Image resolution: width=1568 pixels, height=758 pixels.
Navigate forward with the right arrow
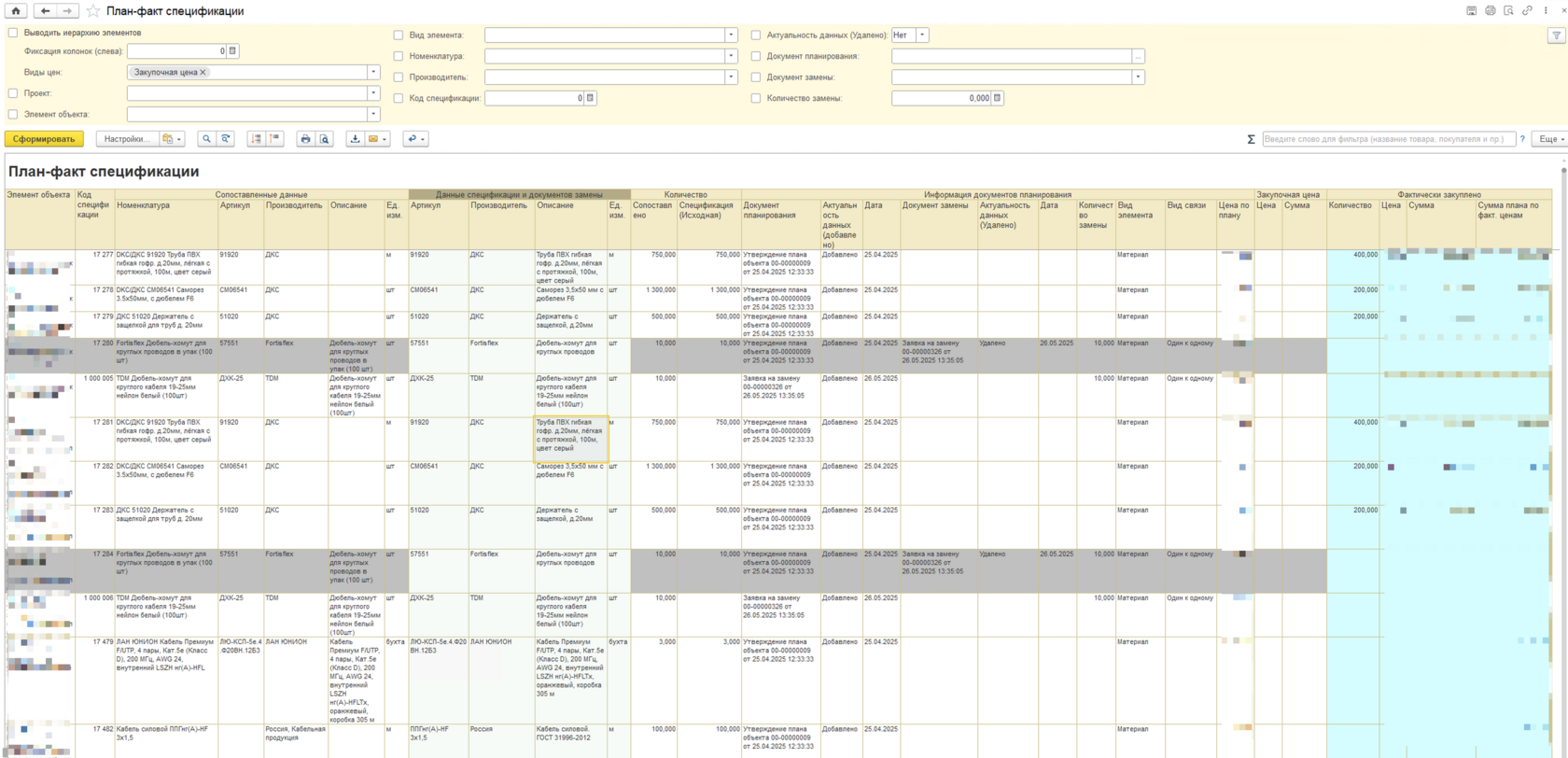(x=67, y=11)
